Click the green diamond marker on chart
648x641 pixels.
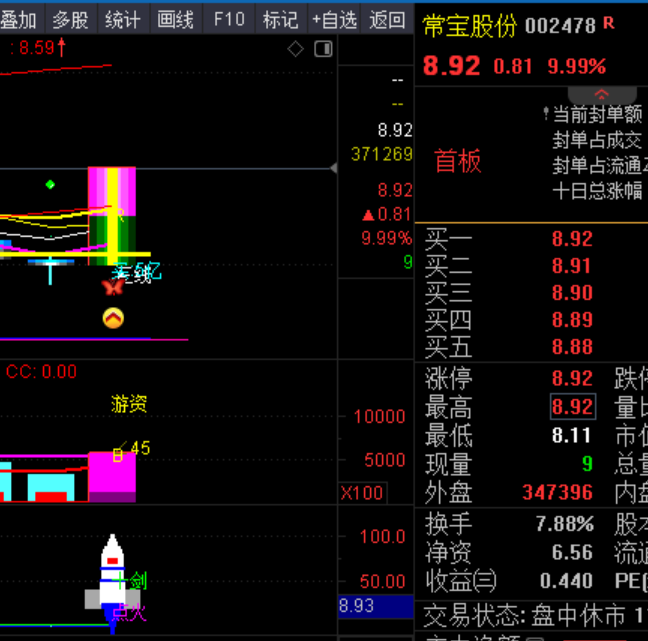(x=50, y=184)
